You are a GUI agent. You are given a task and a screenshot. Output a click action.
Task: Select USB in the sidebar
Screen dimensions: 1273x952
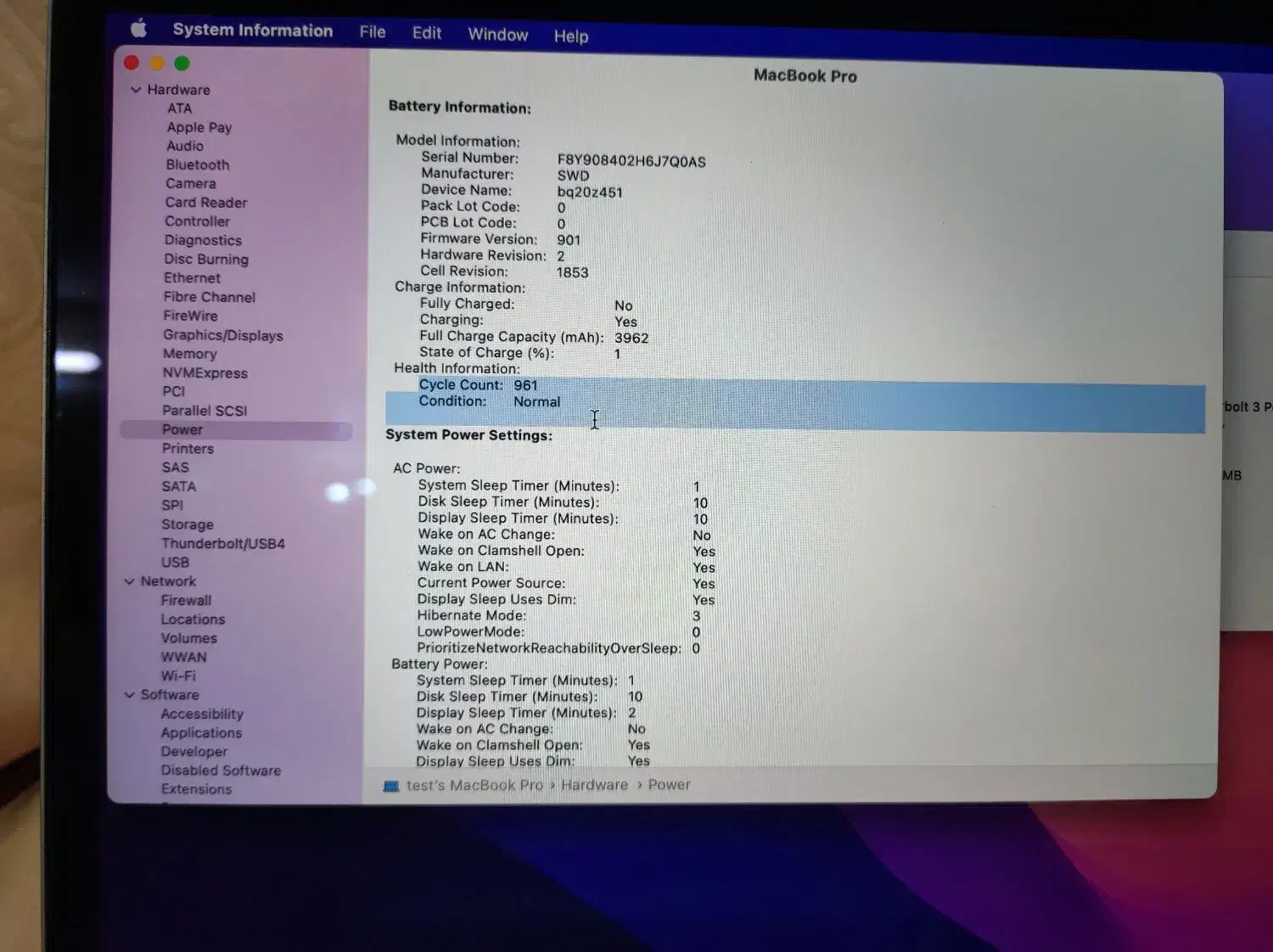click(x=175, y=563)
